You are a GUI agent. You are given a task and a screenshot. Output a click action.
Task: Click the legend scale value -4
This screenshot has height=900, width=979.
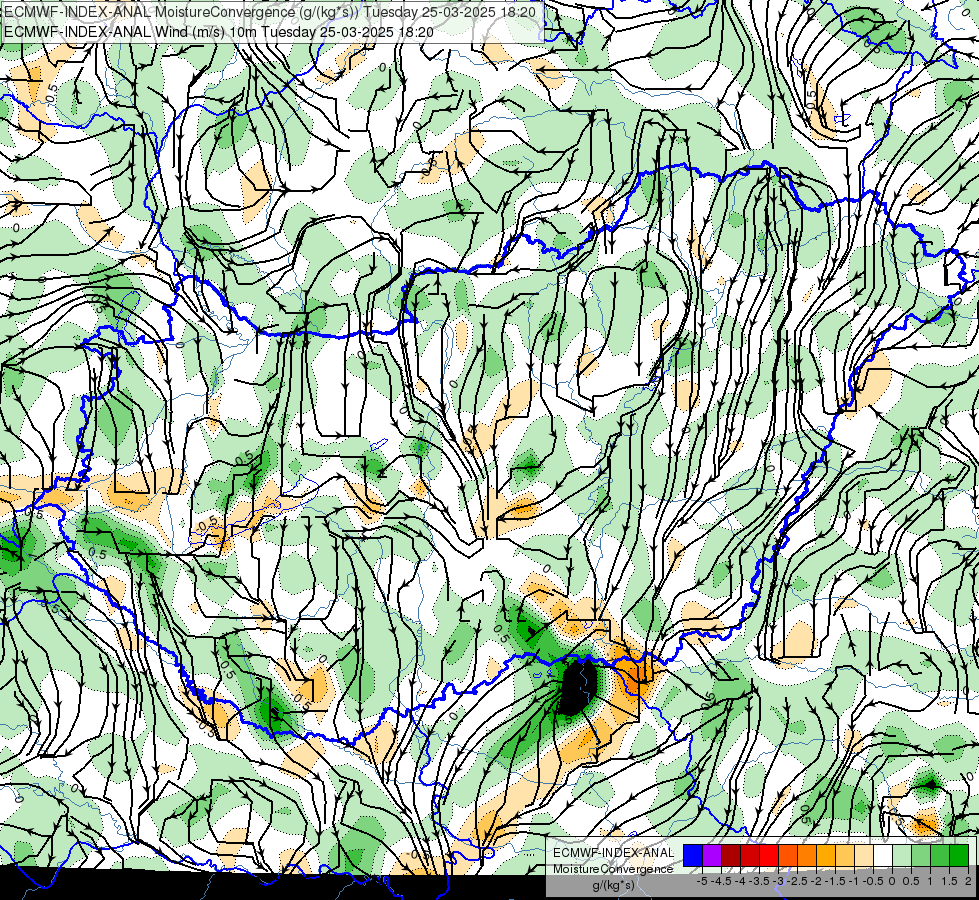pyautogui.click(x=740, y=881)
